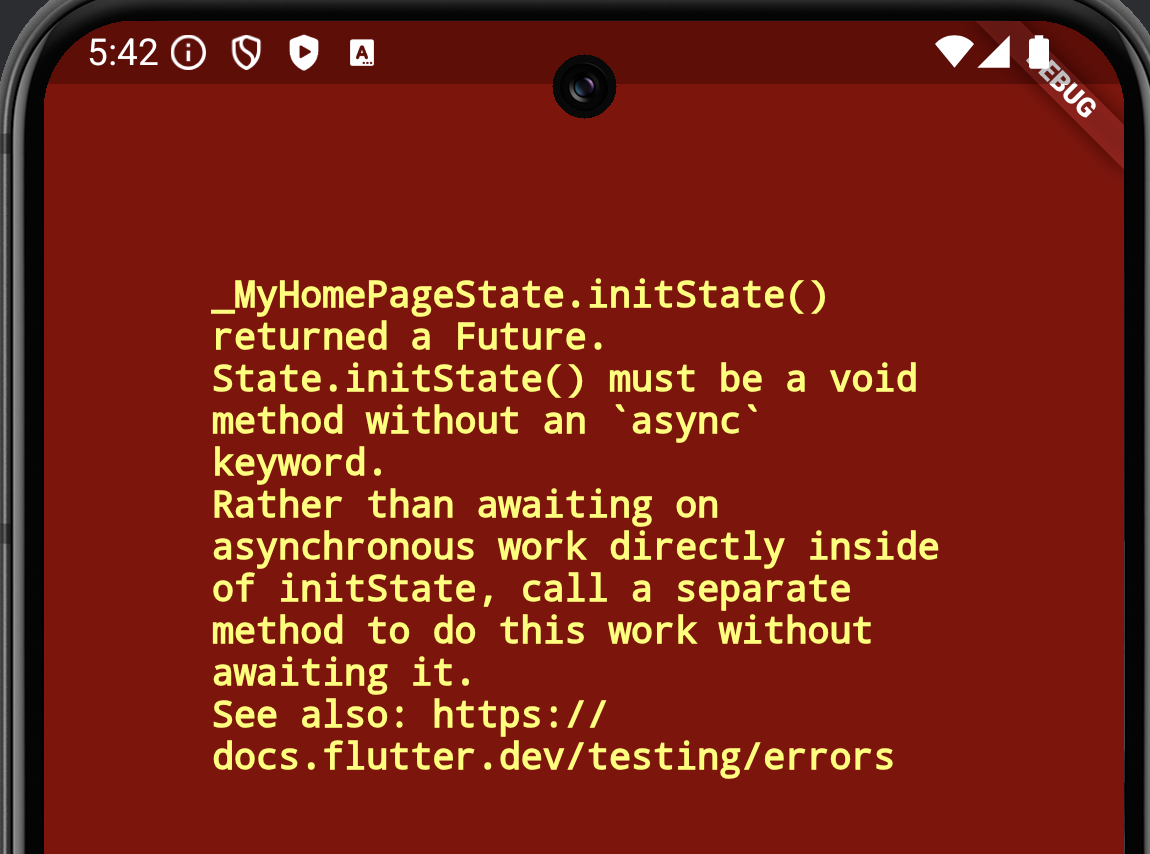Click 'See also:' label text

point(309,715)
